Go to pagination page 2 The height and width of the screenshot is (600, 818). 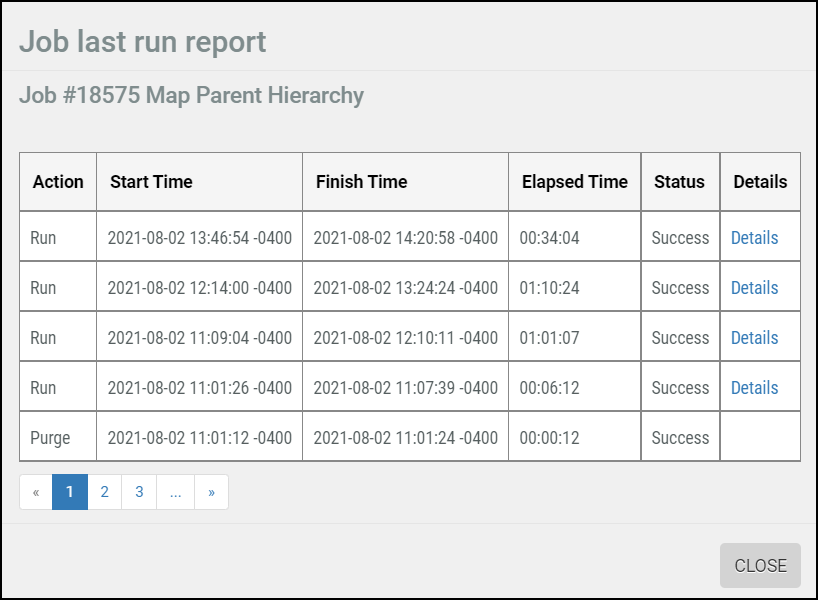click(104, 492)
